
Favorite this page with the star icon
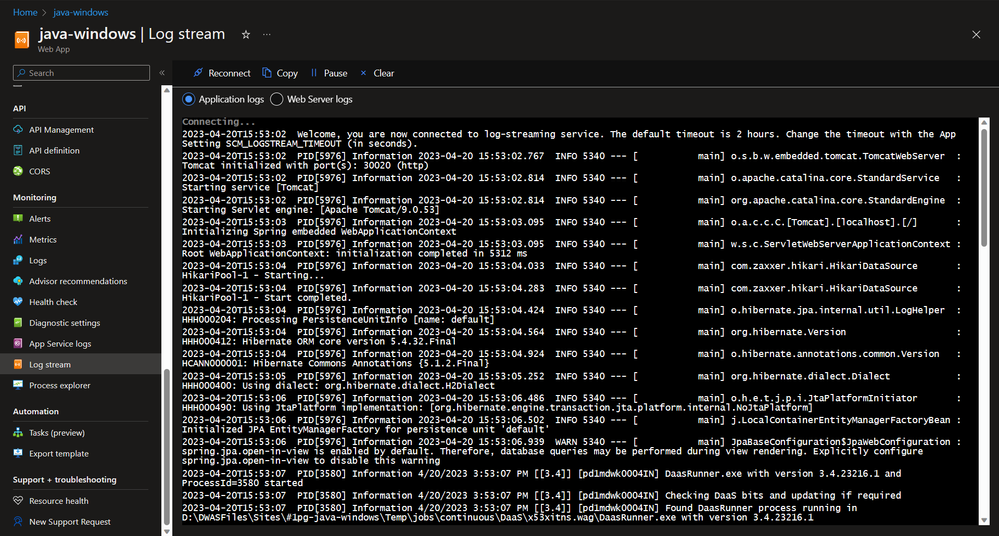click(x=246, y=34)
